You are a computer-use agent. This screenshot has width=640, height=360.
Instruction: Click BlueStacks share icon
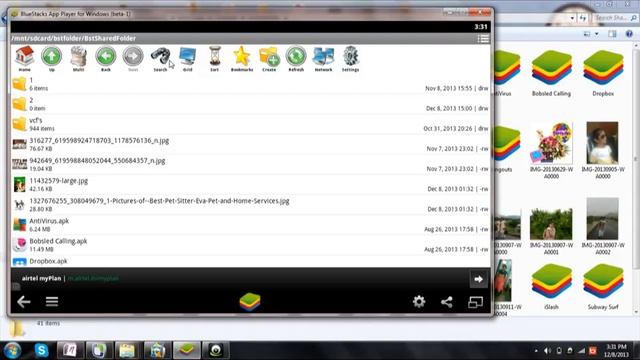click(x=447, y=302)
